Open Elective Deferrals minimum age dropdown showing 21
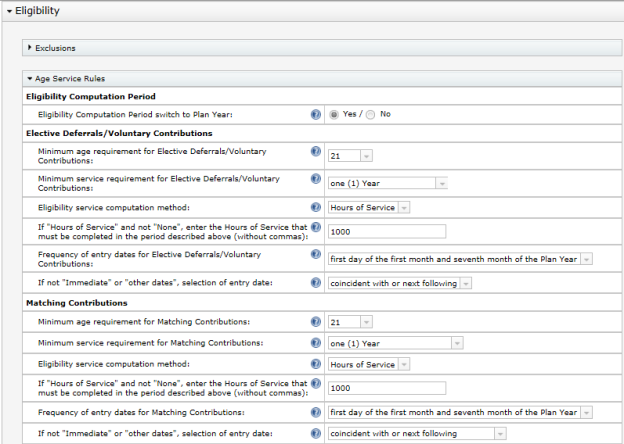 (350, 156)
